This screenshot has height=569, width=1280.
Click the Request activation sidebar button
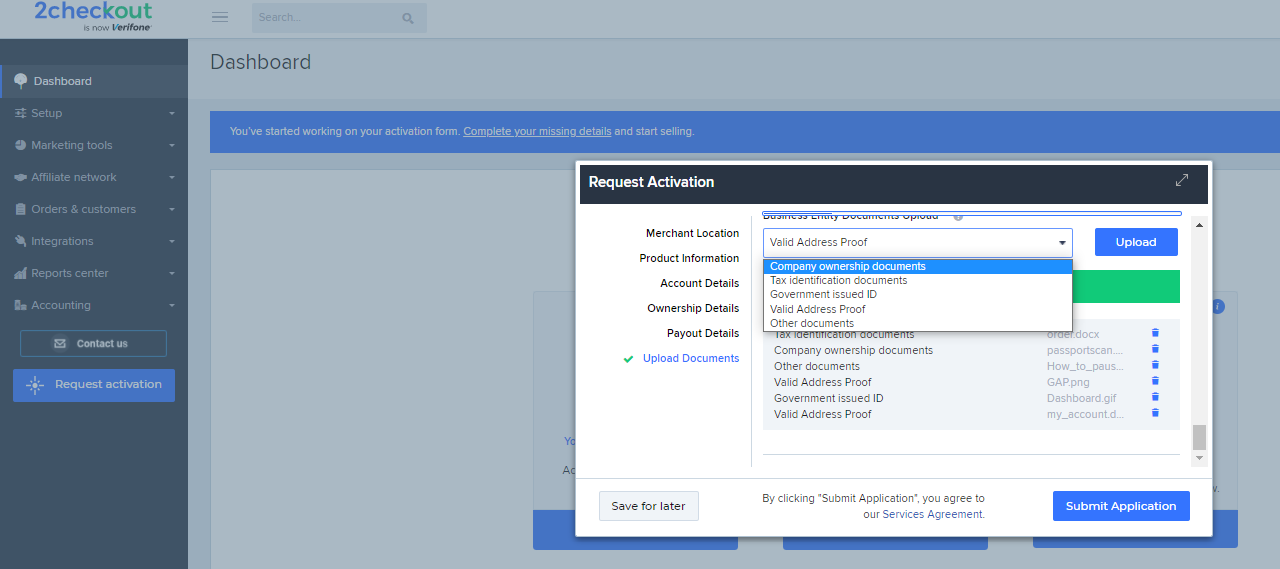(x=94, y=385)
